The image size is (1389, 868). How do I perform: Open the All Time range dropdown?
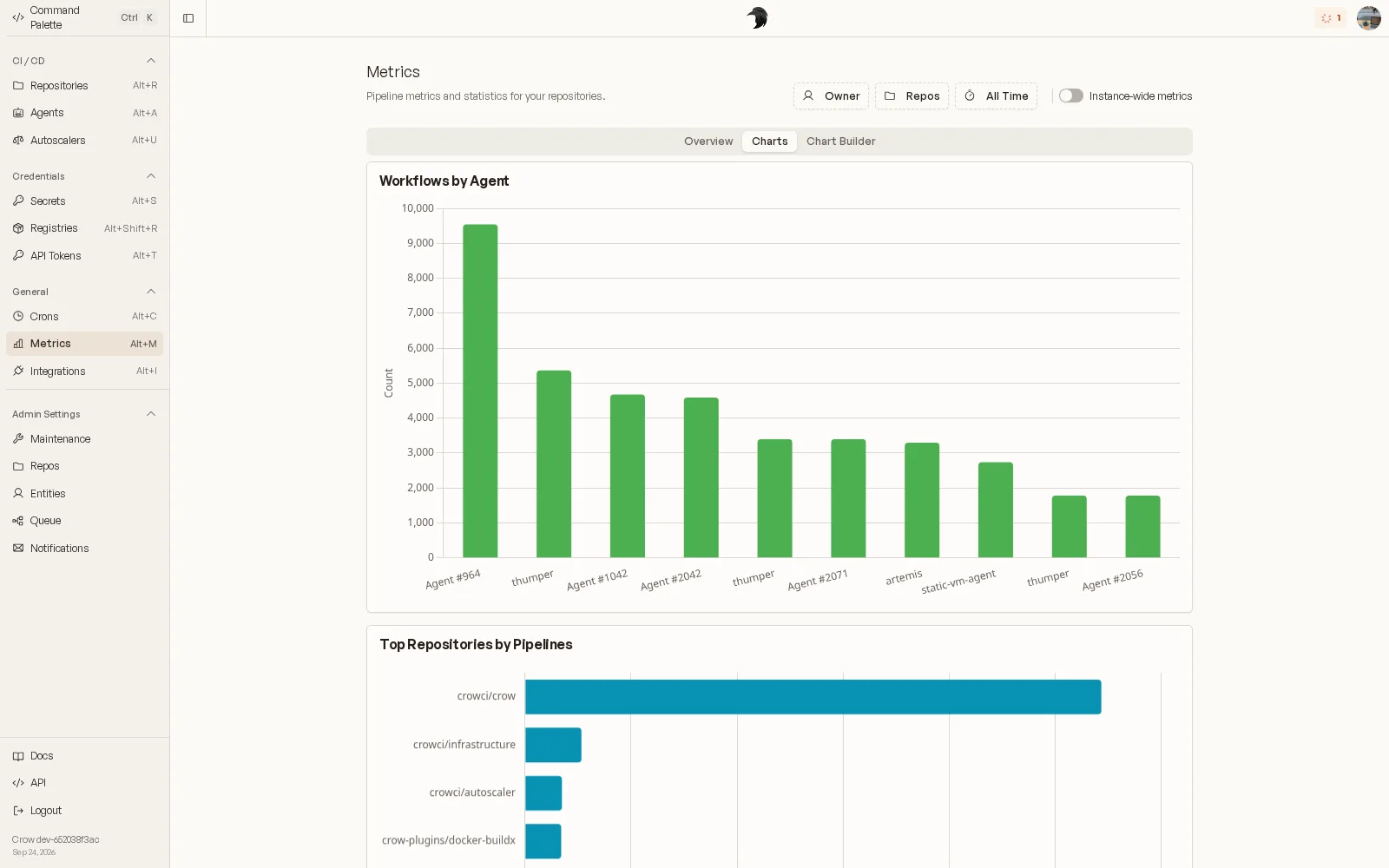(x=997, y=96)
